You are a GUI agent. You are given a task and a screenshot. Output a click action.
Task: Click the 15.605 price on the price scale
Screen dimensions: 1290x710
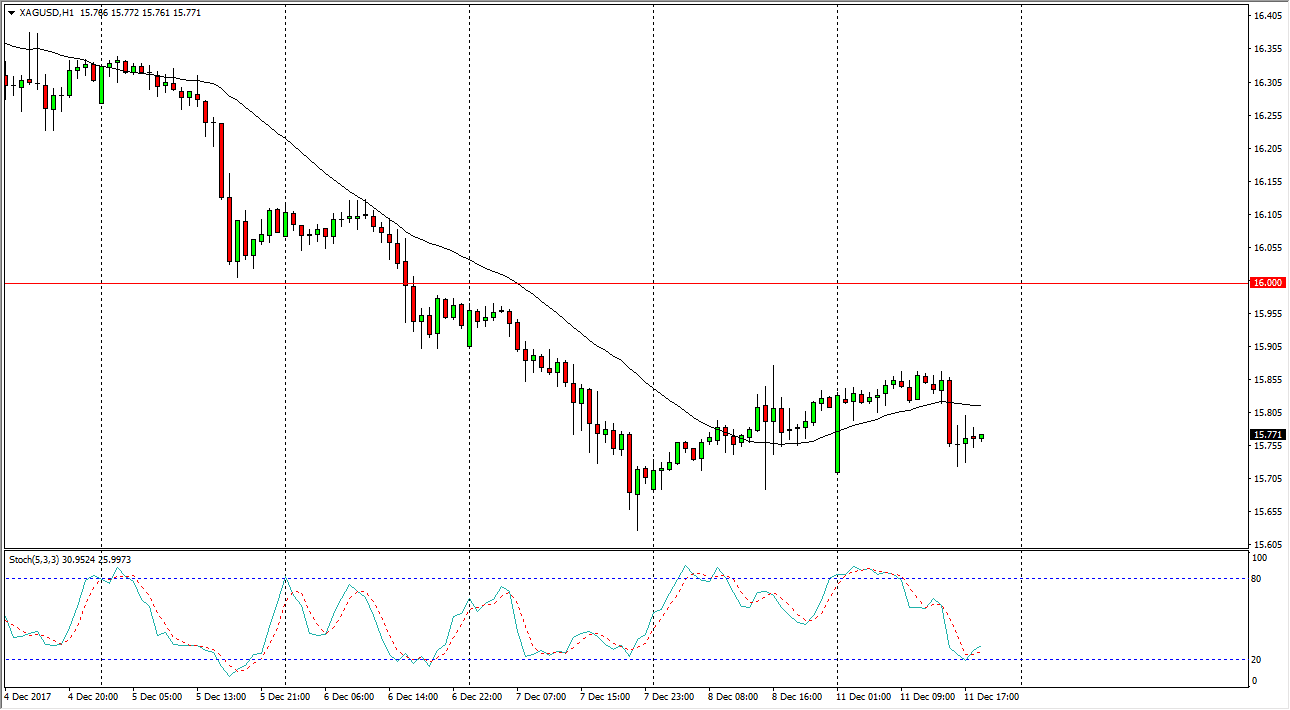[x=1267, y=544]
